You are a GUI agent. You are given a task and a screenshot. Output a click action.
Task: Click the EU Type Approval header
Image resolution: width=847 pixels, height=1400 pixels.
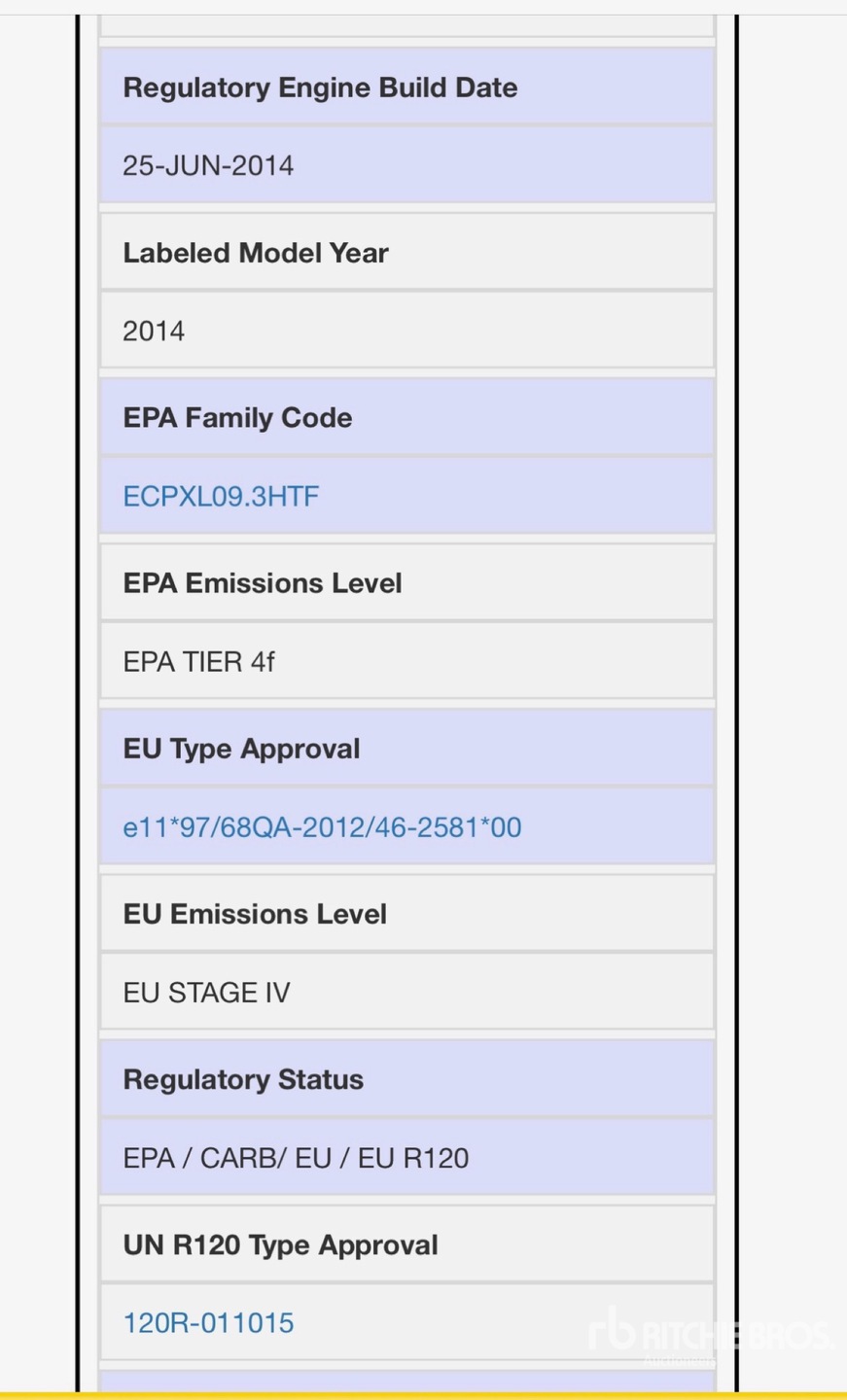241,749
